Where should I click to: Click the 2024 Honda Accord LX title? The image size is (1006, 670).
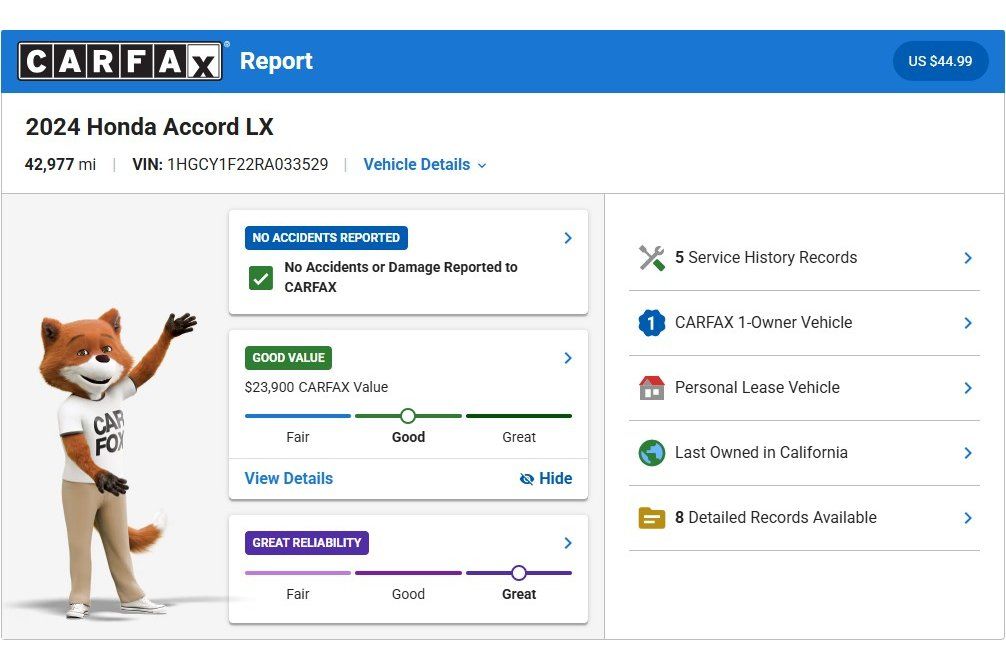tap(149, 127)
